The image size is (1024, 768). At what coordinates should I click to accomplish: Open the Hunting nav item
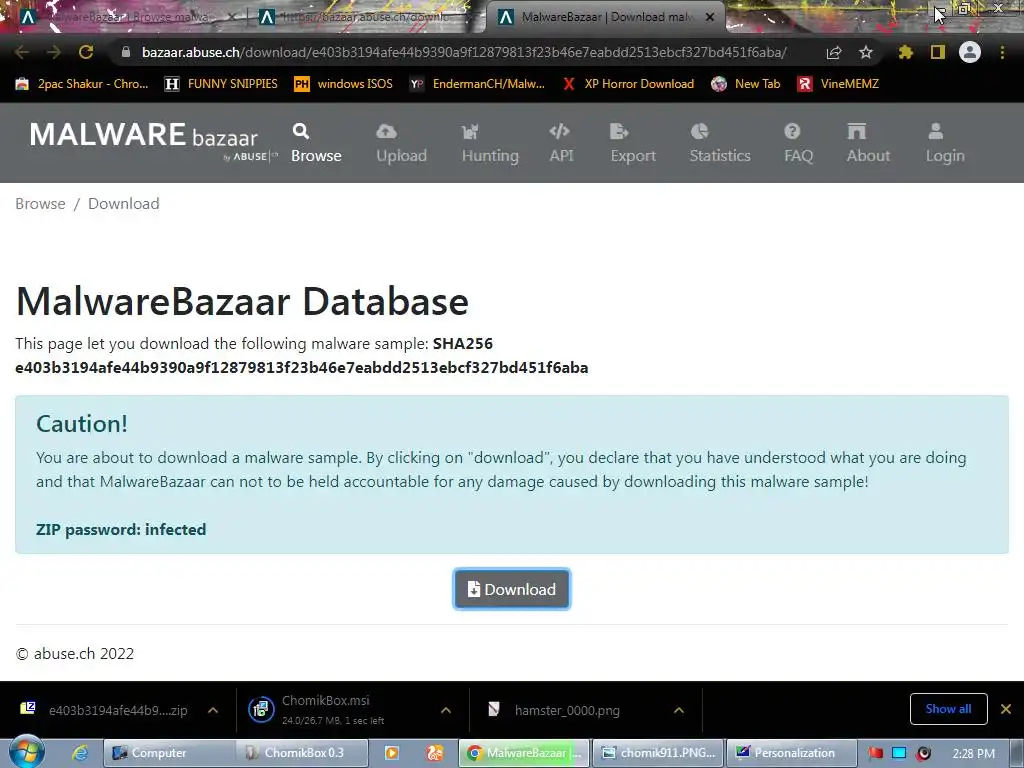(x=490, y=142)
